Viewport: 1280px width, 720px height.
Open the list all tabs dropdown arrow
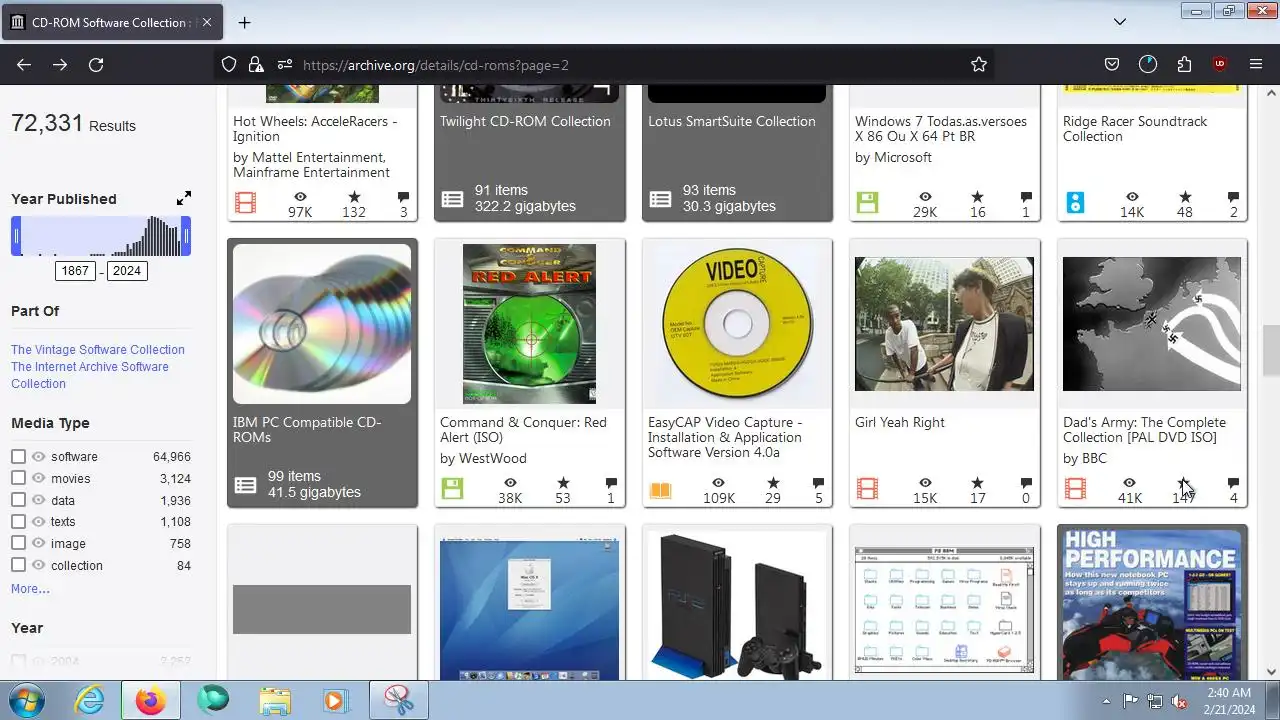coord(1120,22)
